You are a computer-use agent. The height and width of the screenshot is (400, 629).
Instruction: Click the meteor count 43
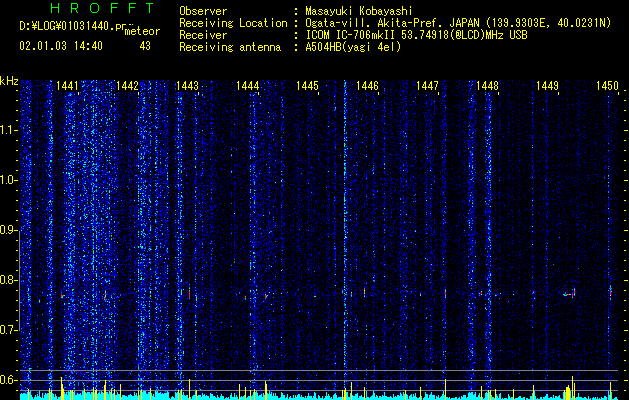(x=145, y=46)
